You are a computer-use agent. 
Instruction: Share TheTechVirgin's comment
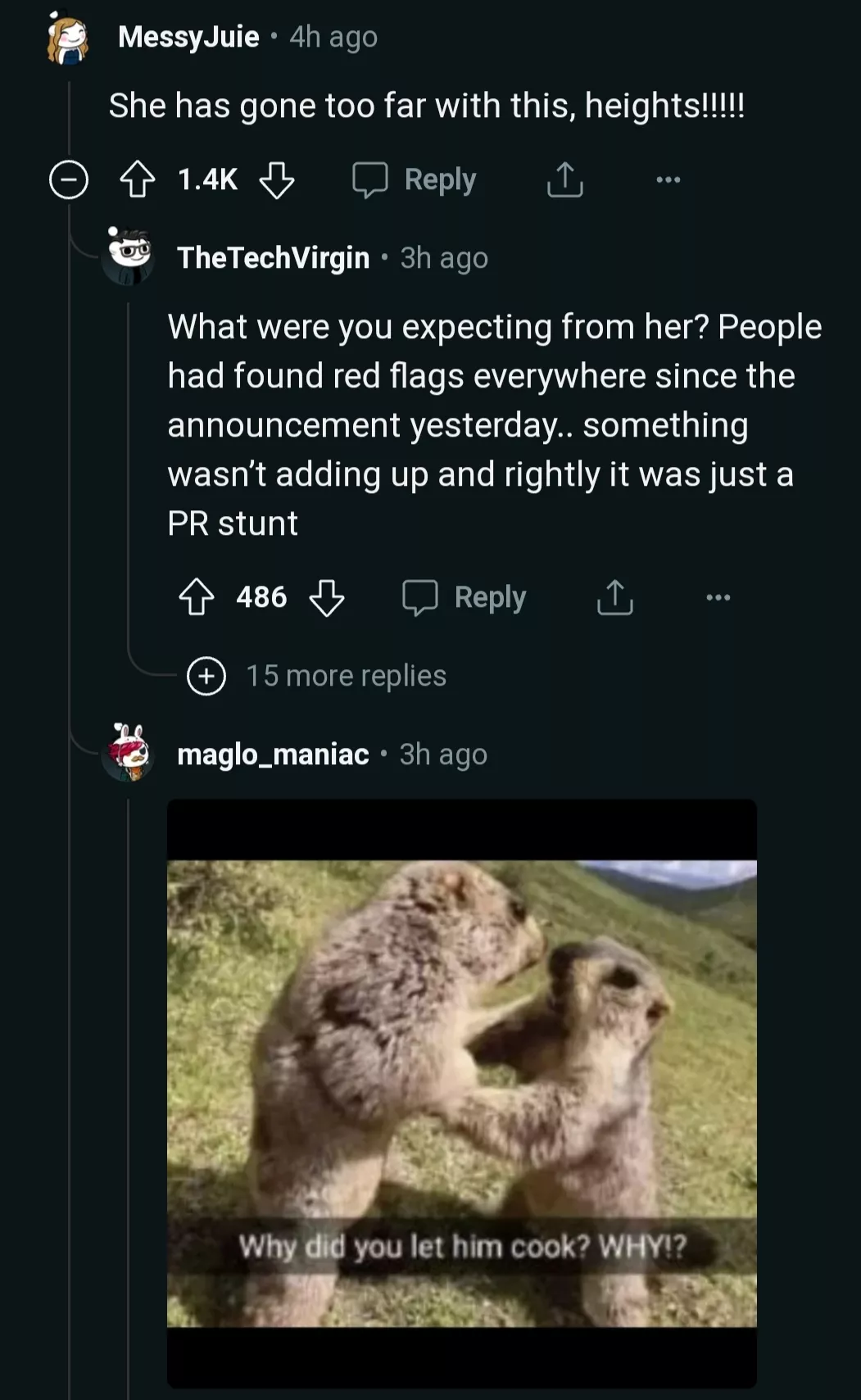(x=615, y=597)
